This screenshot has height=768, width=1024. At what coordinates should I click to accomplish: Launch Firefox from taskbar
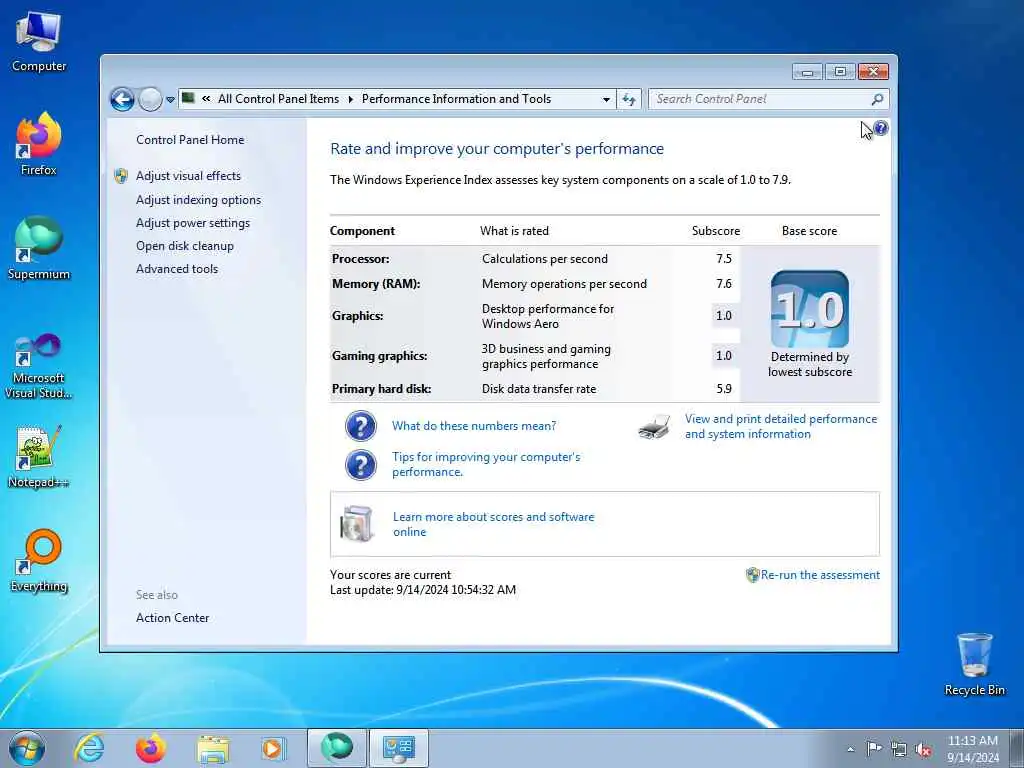(x=150, y=748)
